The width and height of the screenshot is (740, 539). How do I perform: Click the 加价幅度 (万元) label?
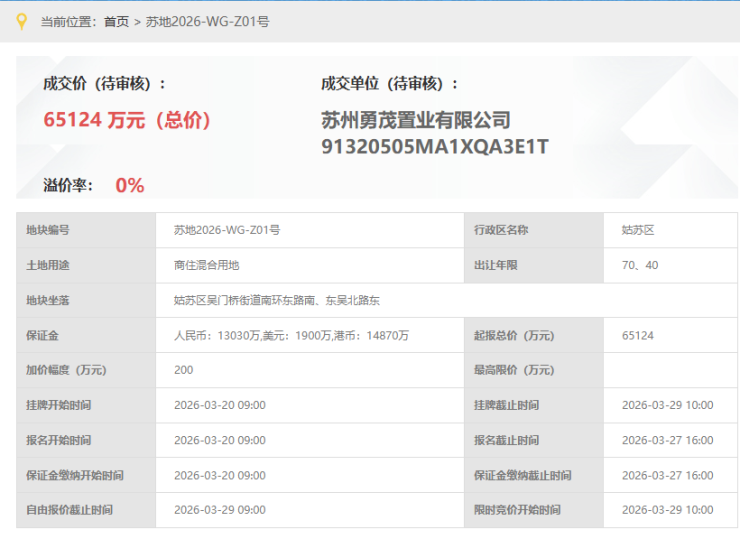[66, 370]
